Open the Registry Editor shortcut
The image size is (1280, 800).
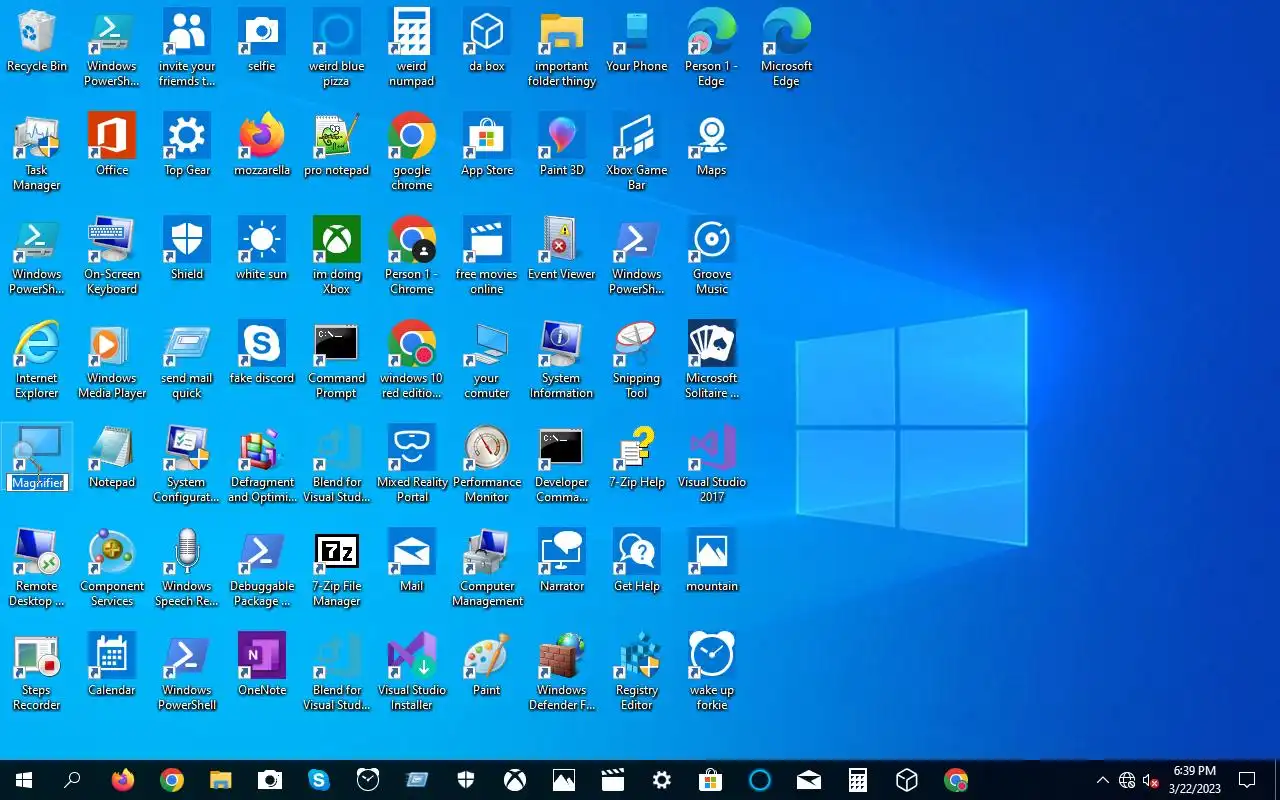coord(637,672)
